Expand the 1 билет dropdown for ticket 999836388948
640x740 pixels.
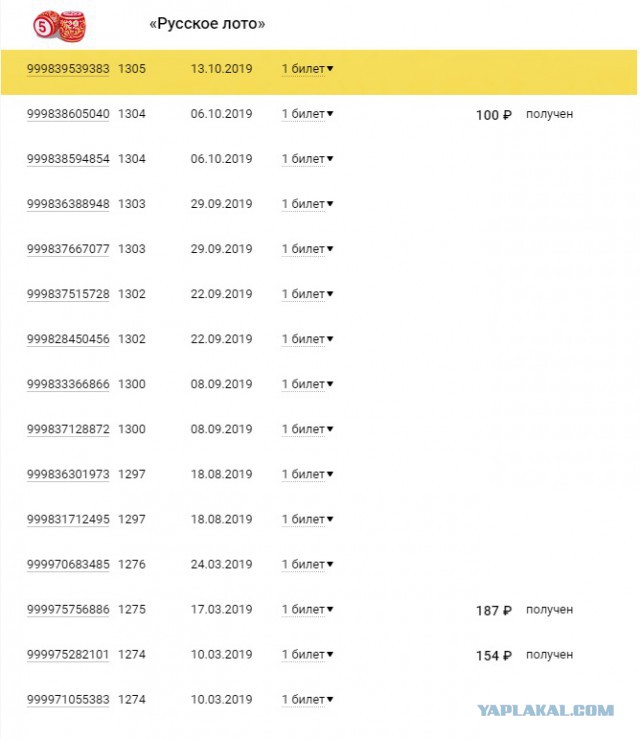tap(307, 204)
